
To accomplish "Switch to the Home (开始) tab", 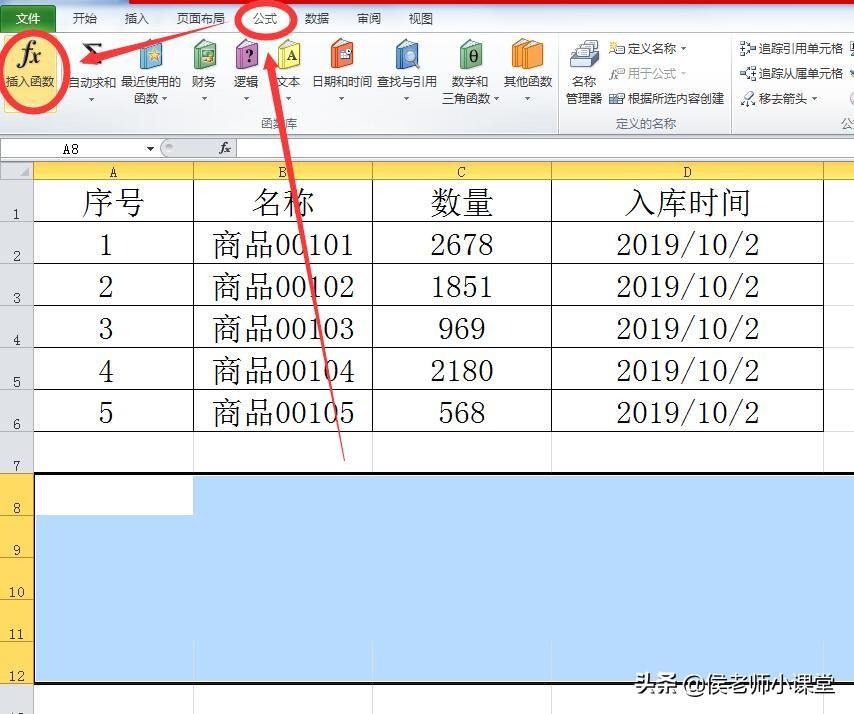I will tap(84, 19).
